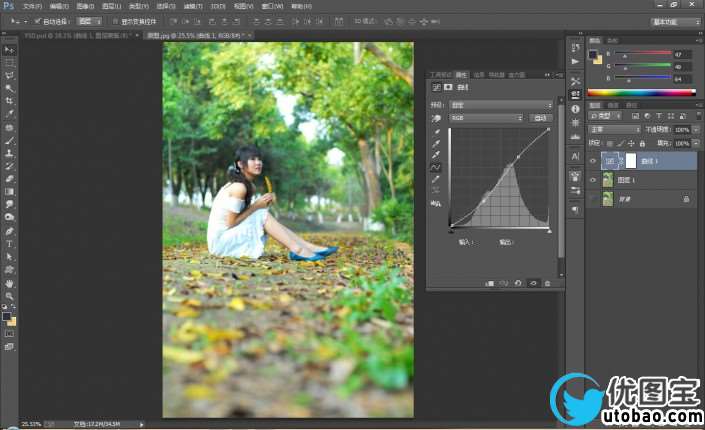Click the Layer 1 thumbnail

tap(608, 180)
